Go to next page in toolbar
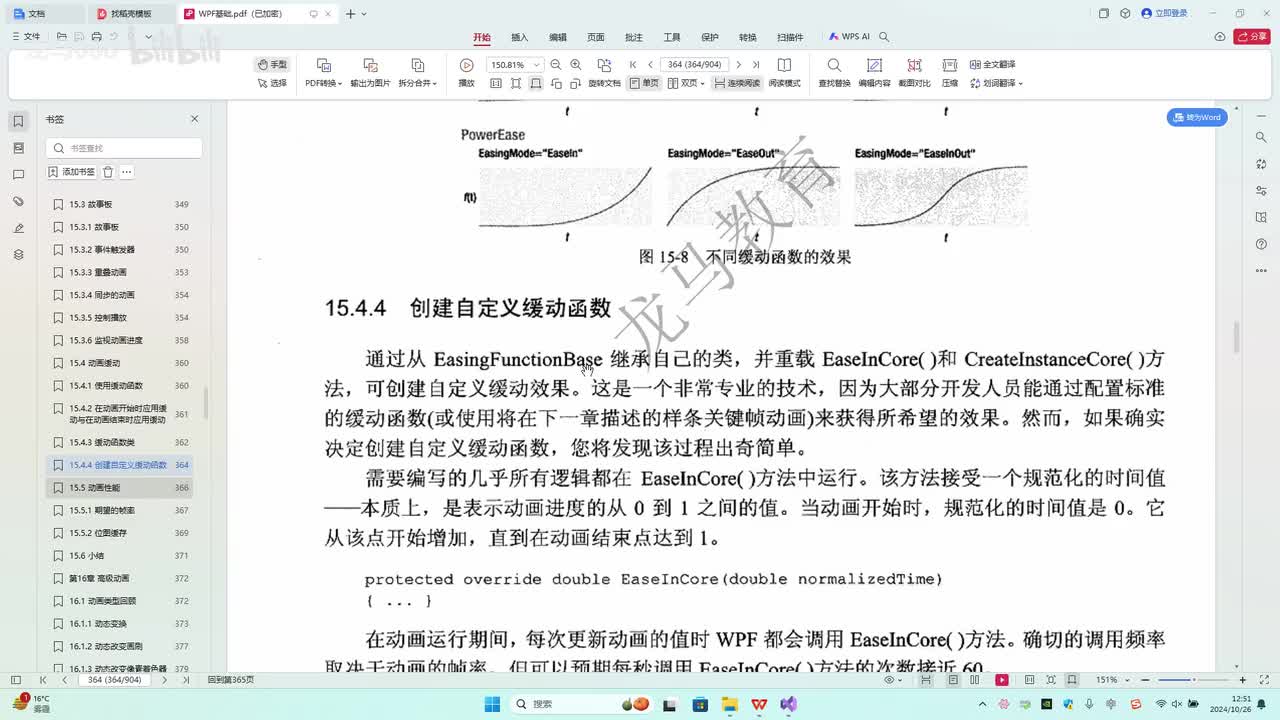Screen dimensions: 1280x720 (738, 64)
